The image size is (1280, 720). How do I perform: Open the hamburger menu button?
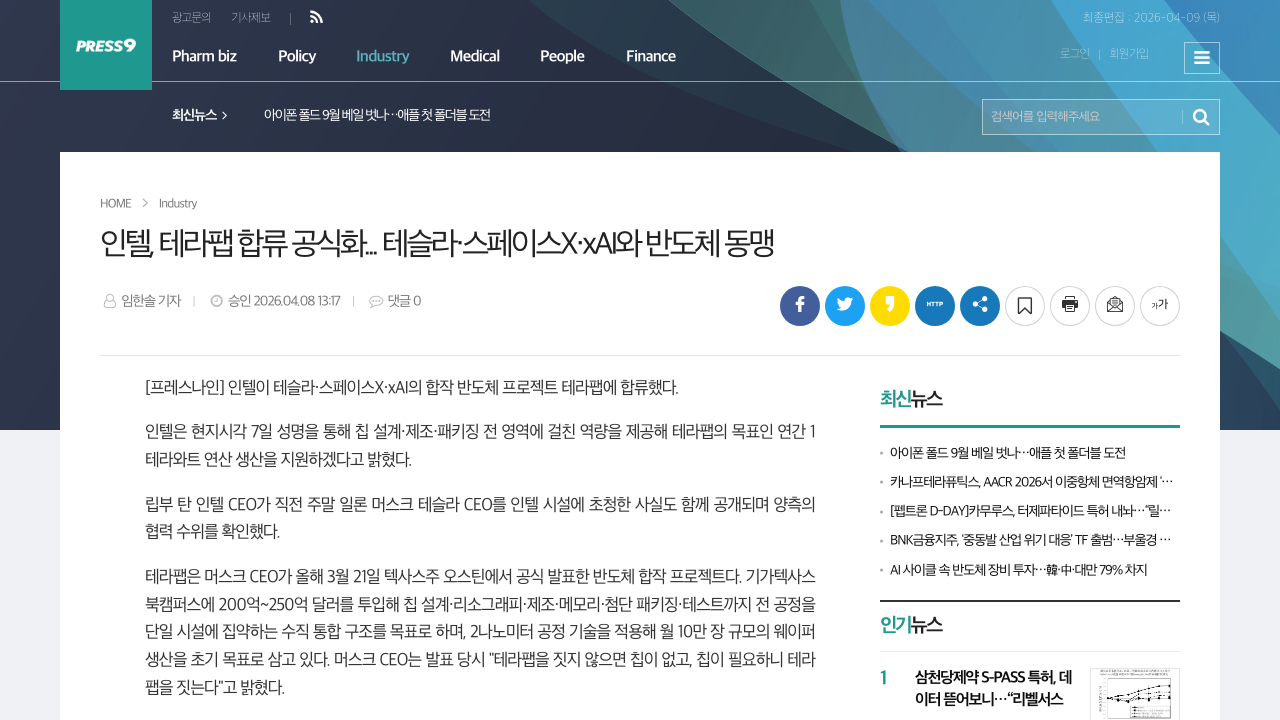(x=1202, y=58)
